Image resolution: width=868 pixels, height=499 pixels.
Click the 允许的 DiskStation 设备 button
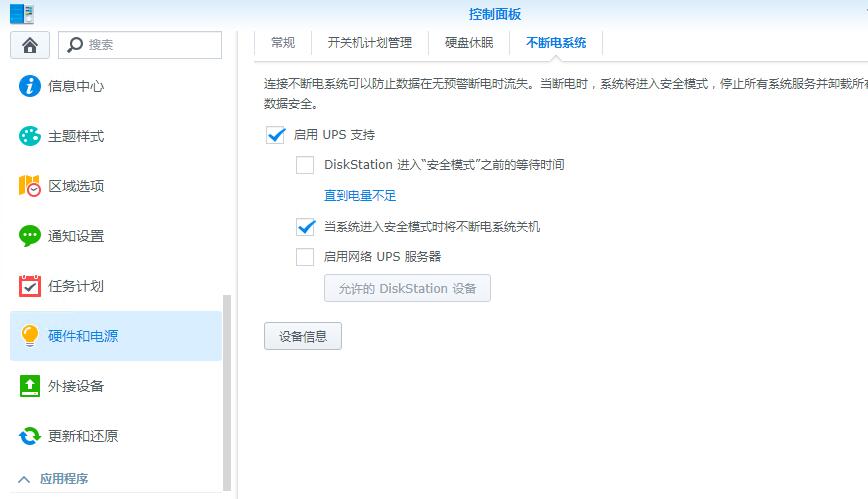[407, 289]
